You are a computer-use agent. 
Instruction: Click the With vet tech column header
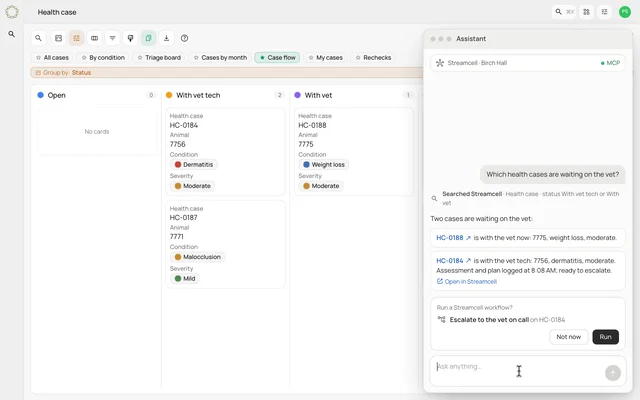point(198,95)
